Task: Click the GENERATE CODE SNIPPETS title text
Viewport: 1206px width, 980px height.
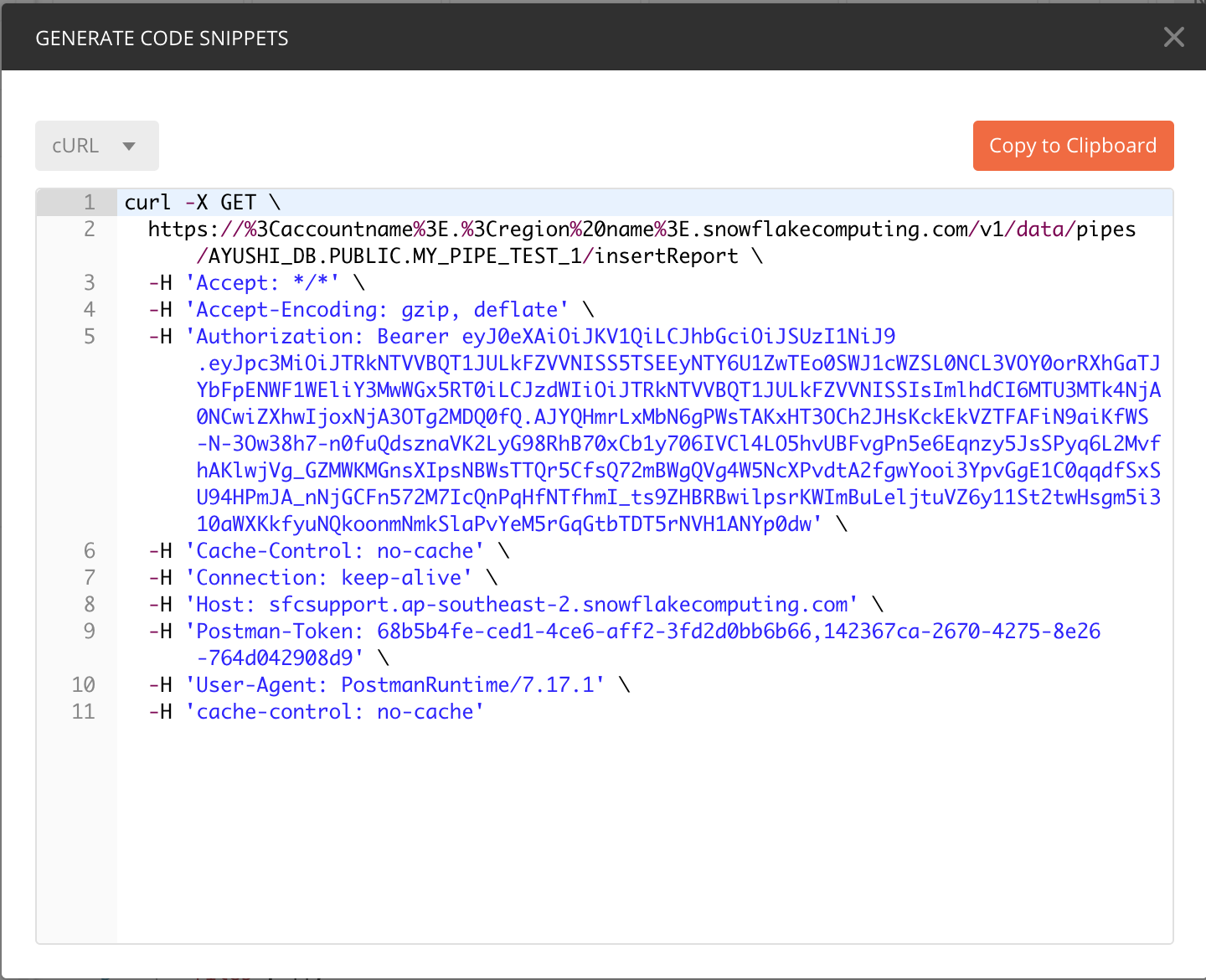Action: click(162, 37)
